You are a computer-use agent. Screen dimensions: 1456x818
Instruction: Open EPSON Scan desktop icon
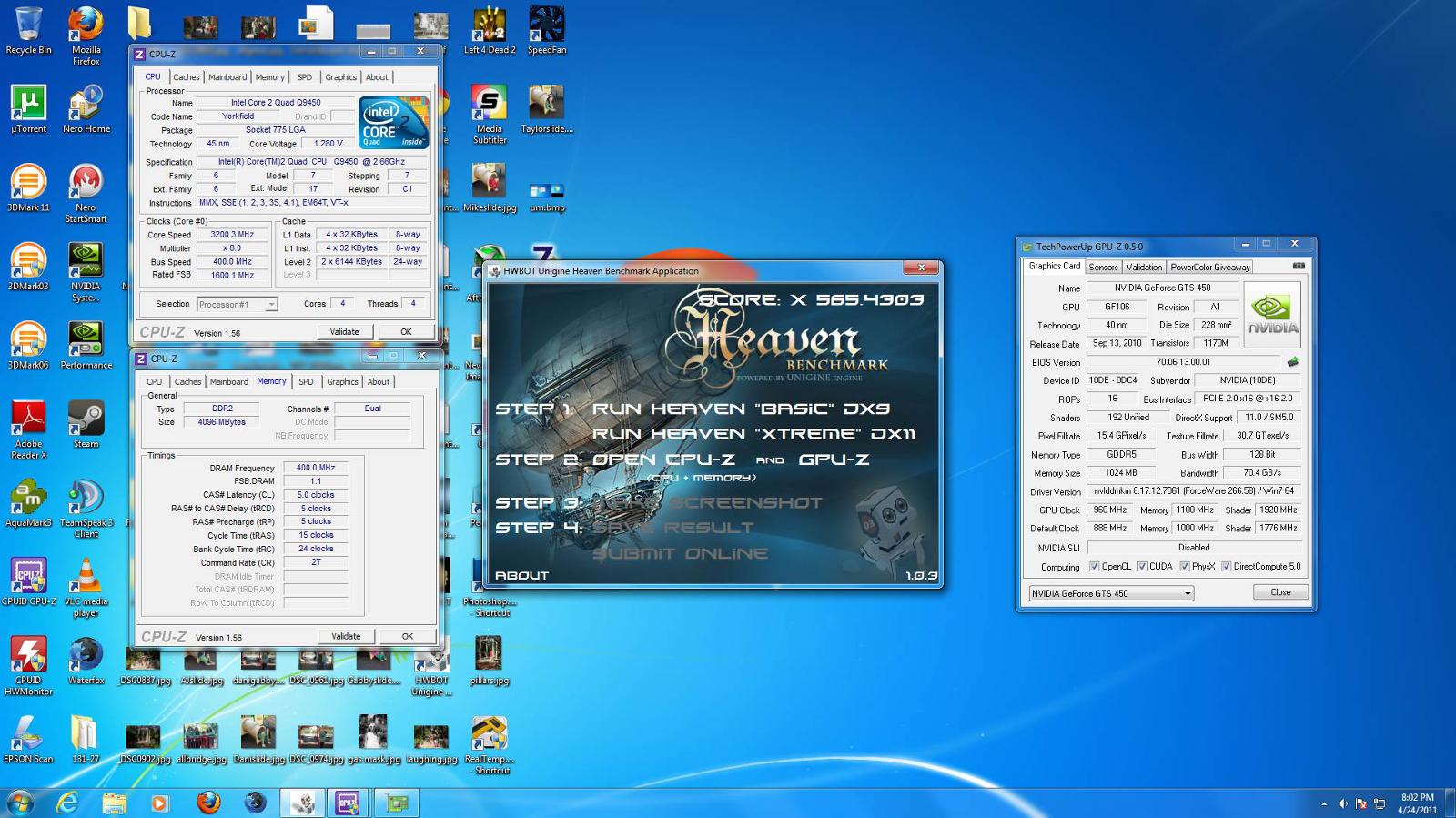point(28,739)
